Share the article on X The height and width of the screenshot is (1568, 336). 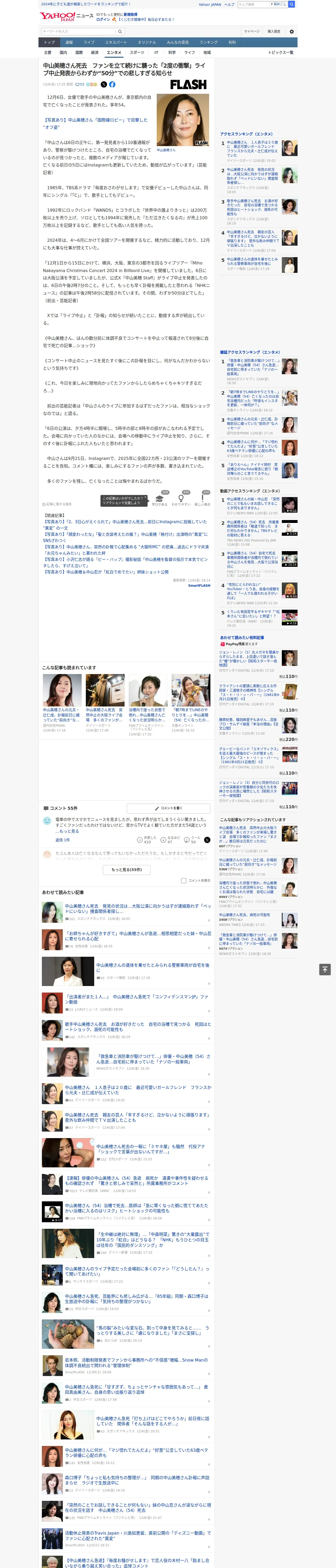[x=104, y=85]
